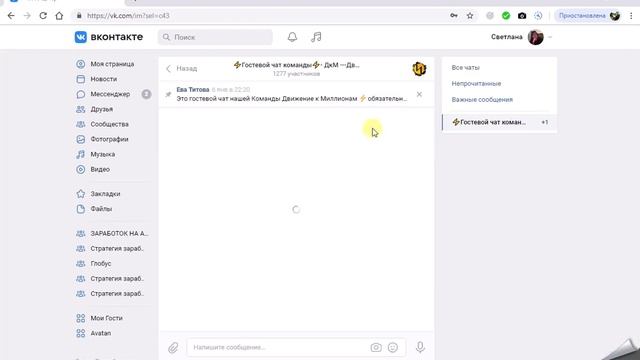The height and width of the screenshot is (360, 640).
Task: Open Закладки in the sidebar
Action: [98, 194]
